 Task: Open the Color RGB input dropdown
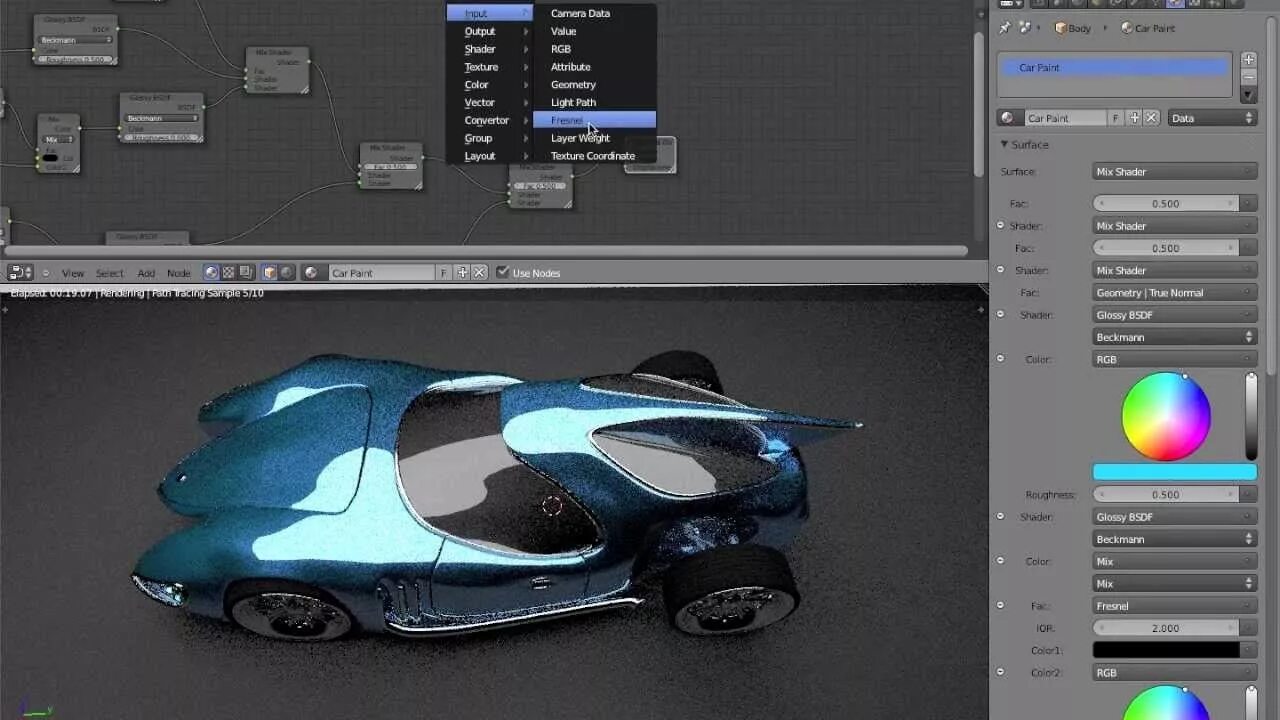coord(1174,359)
